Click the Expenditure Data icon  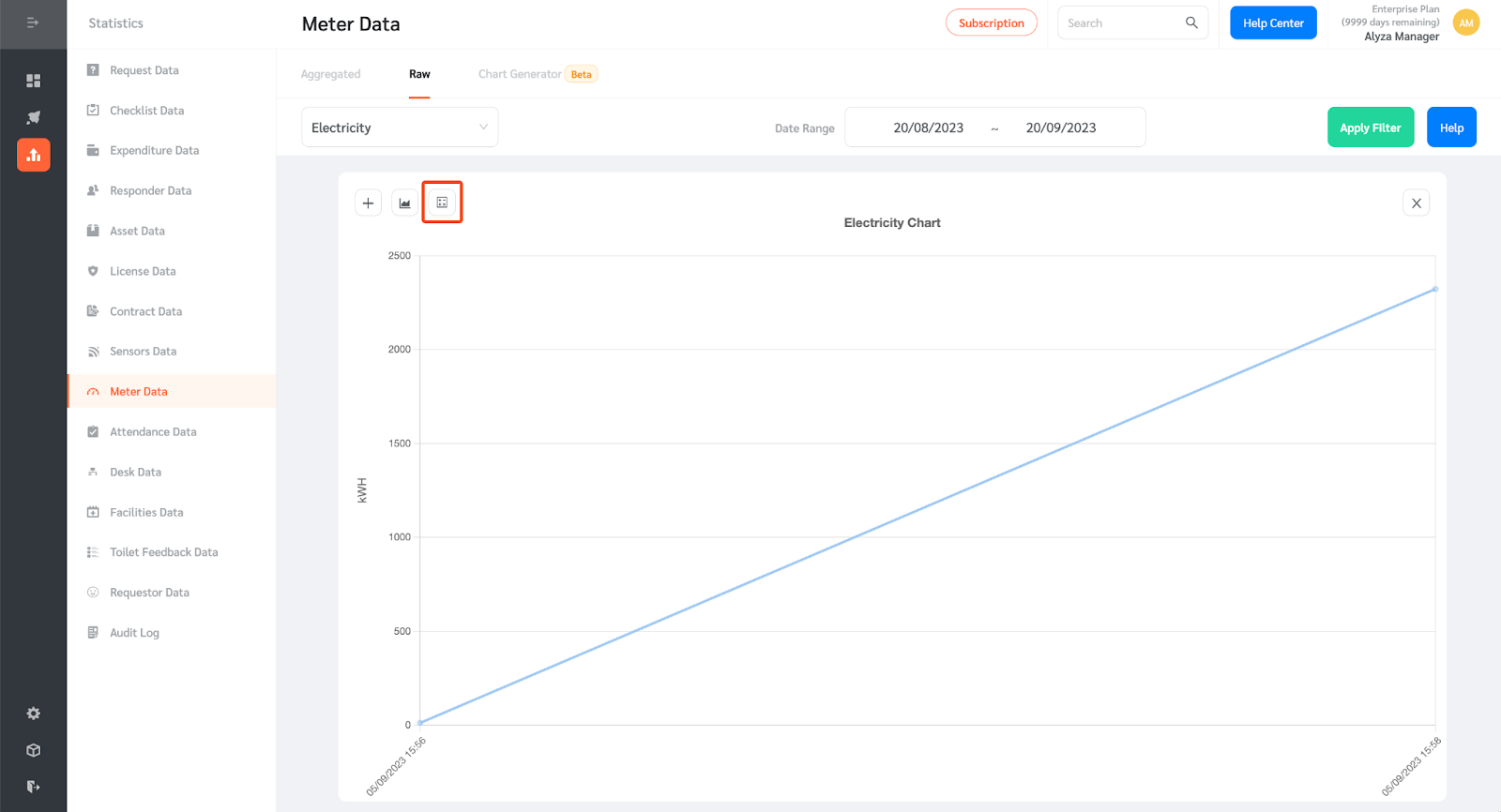(x=93, y=150)
